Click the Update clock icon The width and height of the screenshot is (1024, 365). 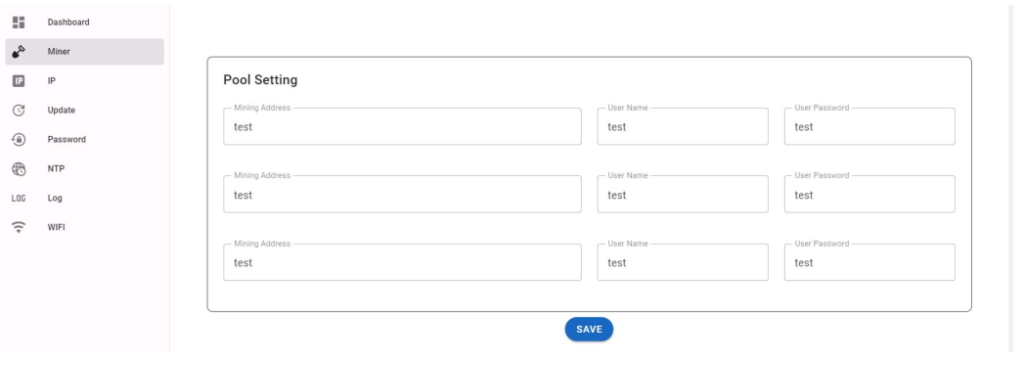(18, 110)
